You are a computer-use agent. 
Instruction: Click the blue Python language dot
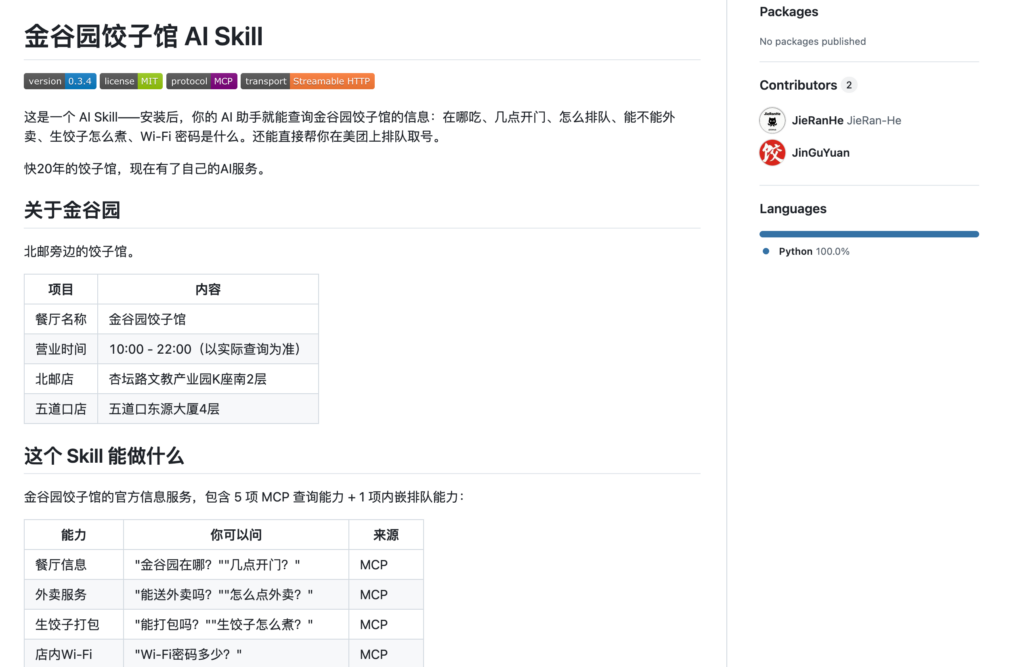[x=764, y=251]
